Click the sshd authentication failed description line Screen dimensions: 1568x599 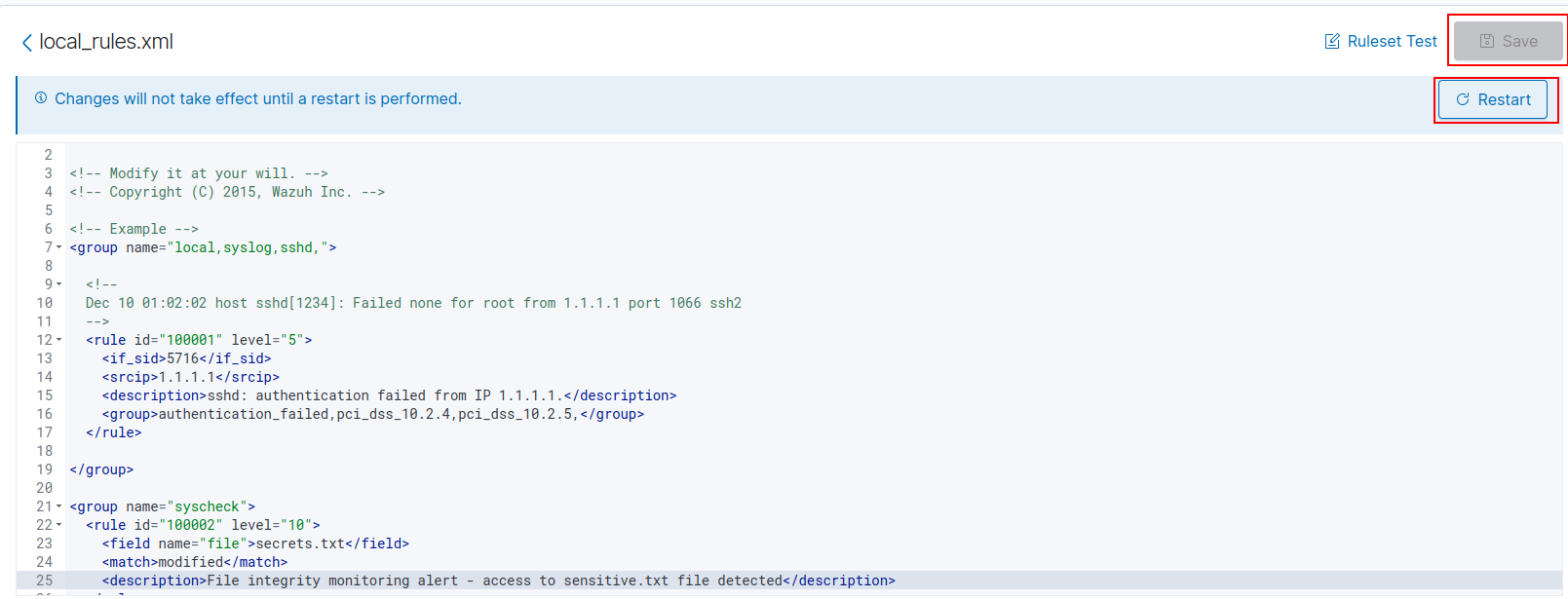point(389,395)
